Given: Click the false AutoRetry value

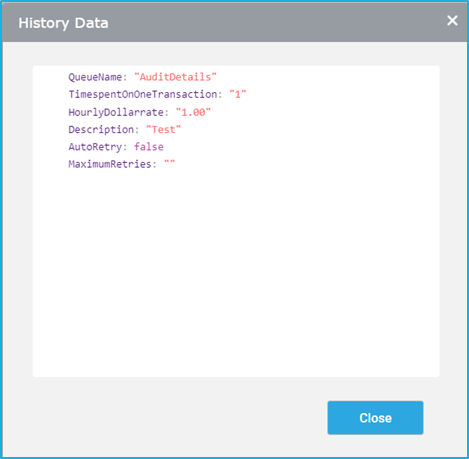Looking at the screenshot, I should coord(149,147).
